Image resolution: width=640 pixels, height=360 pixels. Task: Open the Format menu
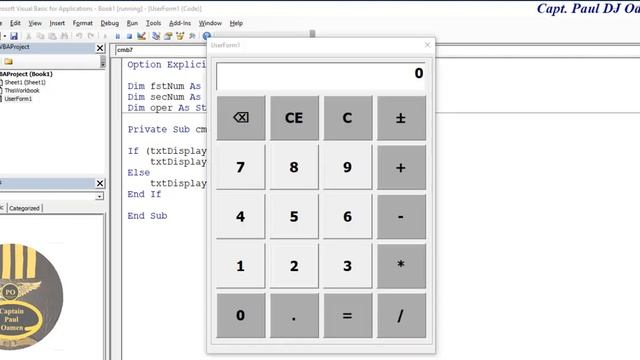[x=82, y=23]
